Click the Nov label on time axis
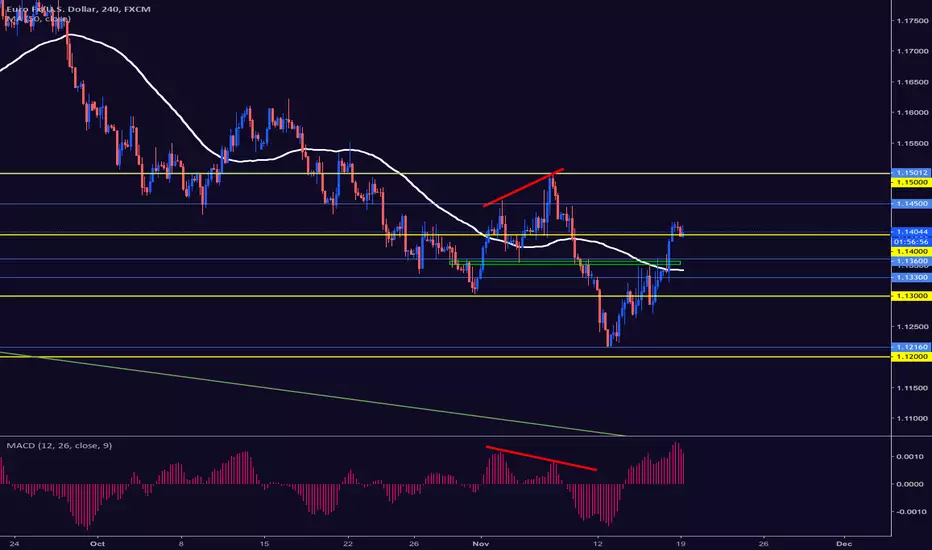Viewport: 932px width, 550px height. pyautogui.click(x=480, y=543)
